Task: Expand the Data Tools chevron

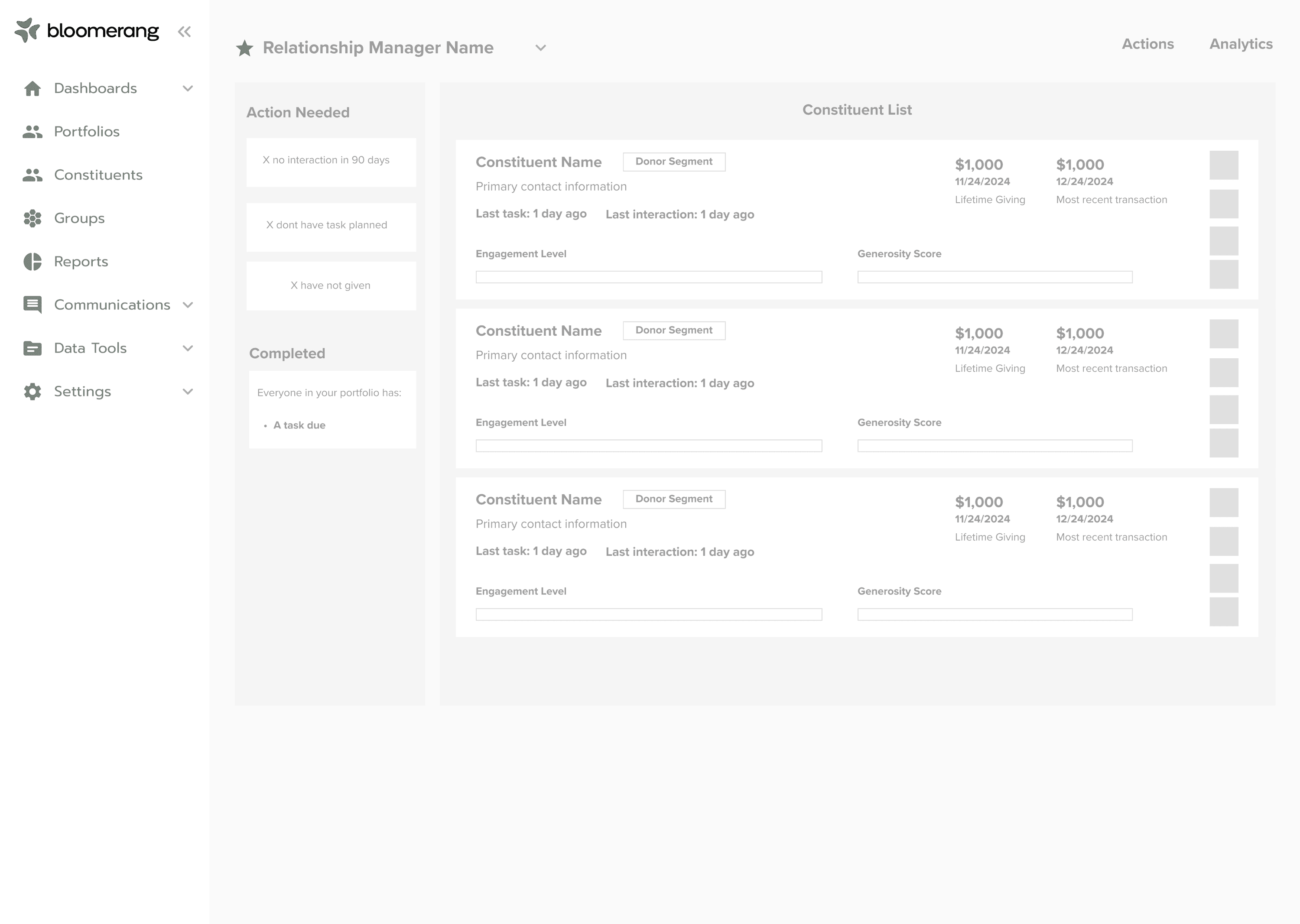Action: coord(188,348)
